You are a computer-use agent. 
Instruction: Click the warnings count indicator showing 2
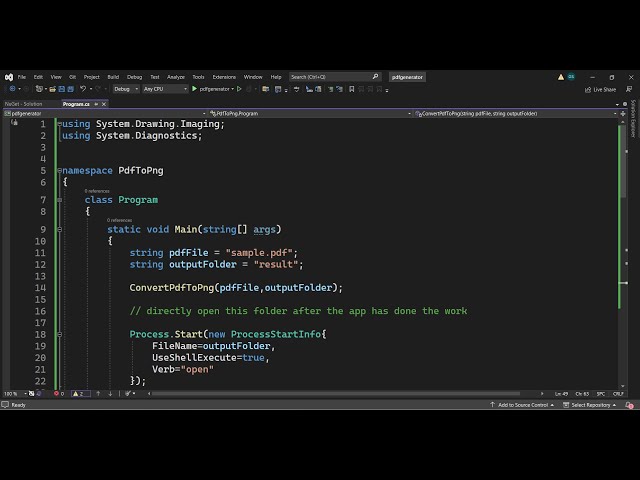(x=78, y=394)
